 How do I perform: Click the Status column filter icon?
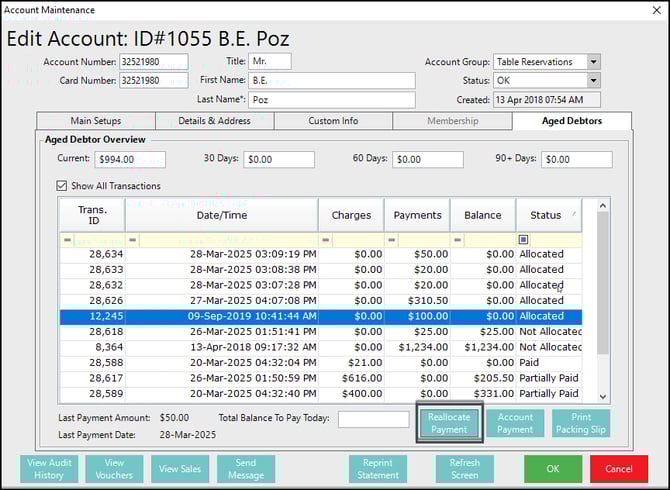point(524,240)
